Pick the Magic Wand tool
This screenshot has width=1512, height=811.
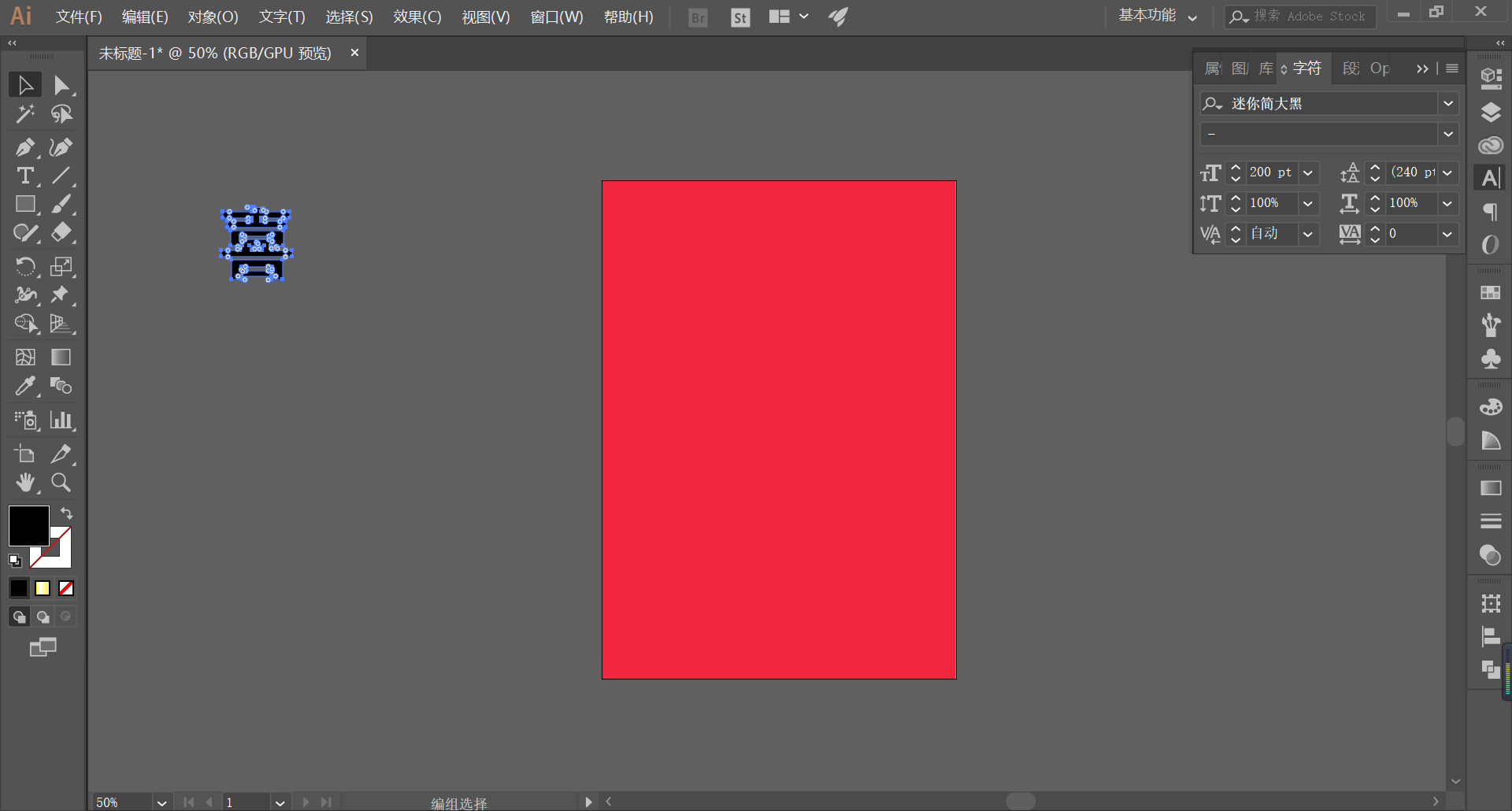25,114
